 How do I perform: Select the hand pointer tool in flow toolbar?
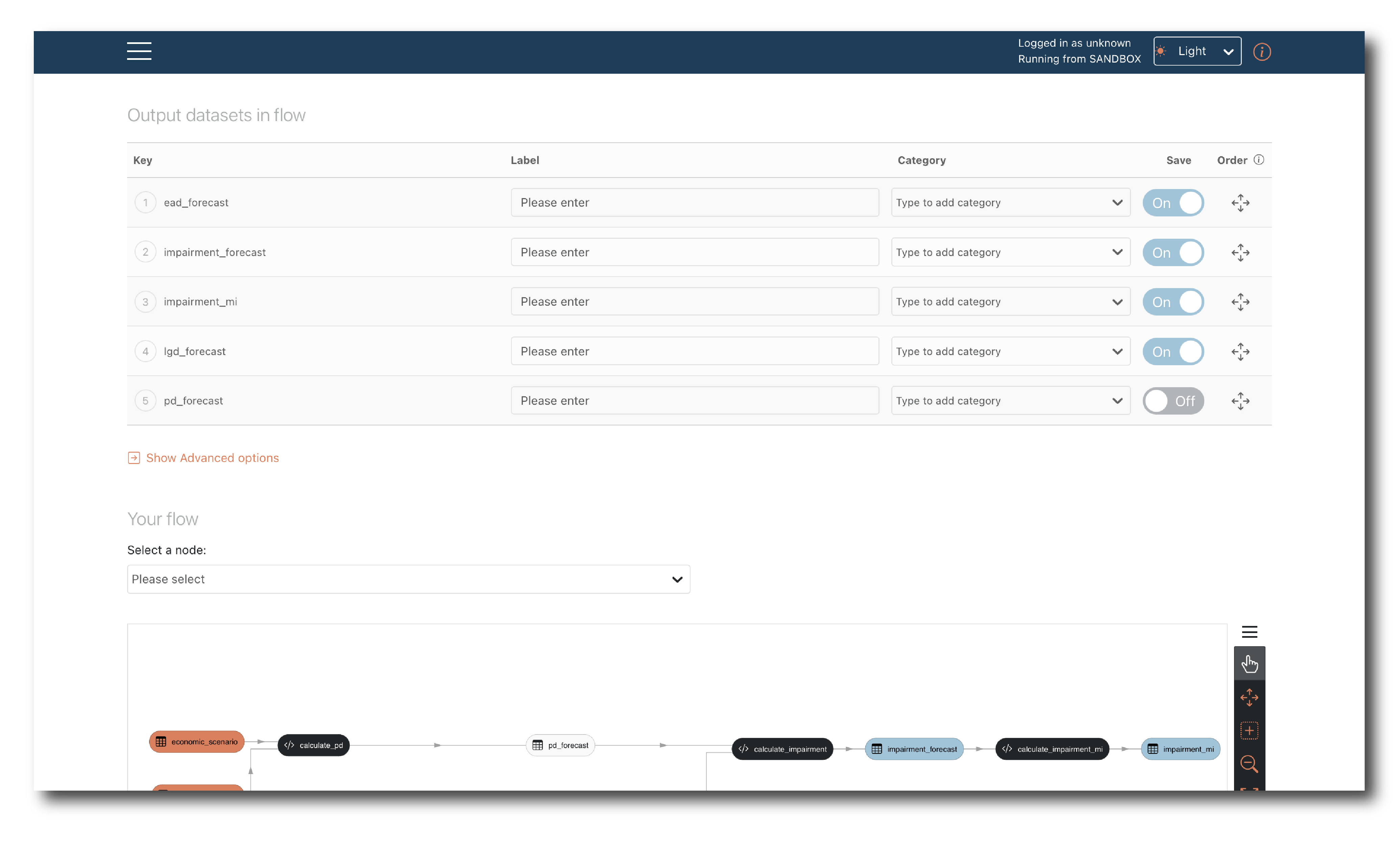click(1249, 663)
